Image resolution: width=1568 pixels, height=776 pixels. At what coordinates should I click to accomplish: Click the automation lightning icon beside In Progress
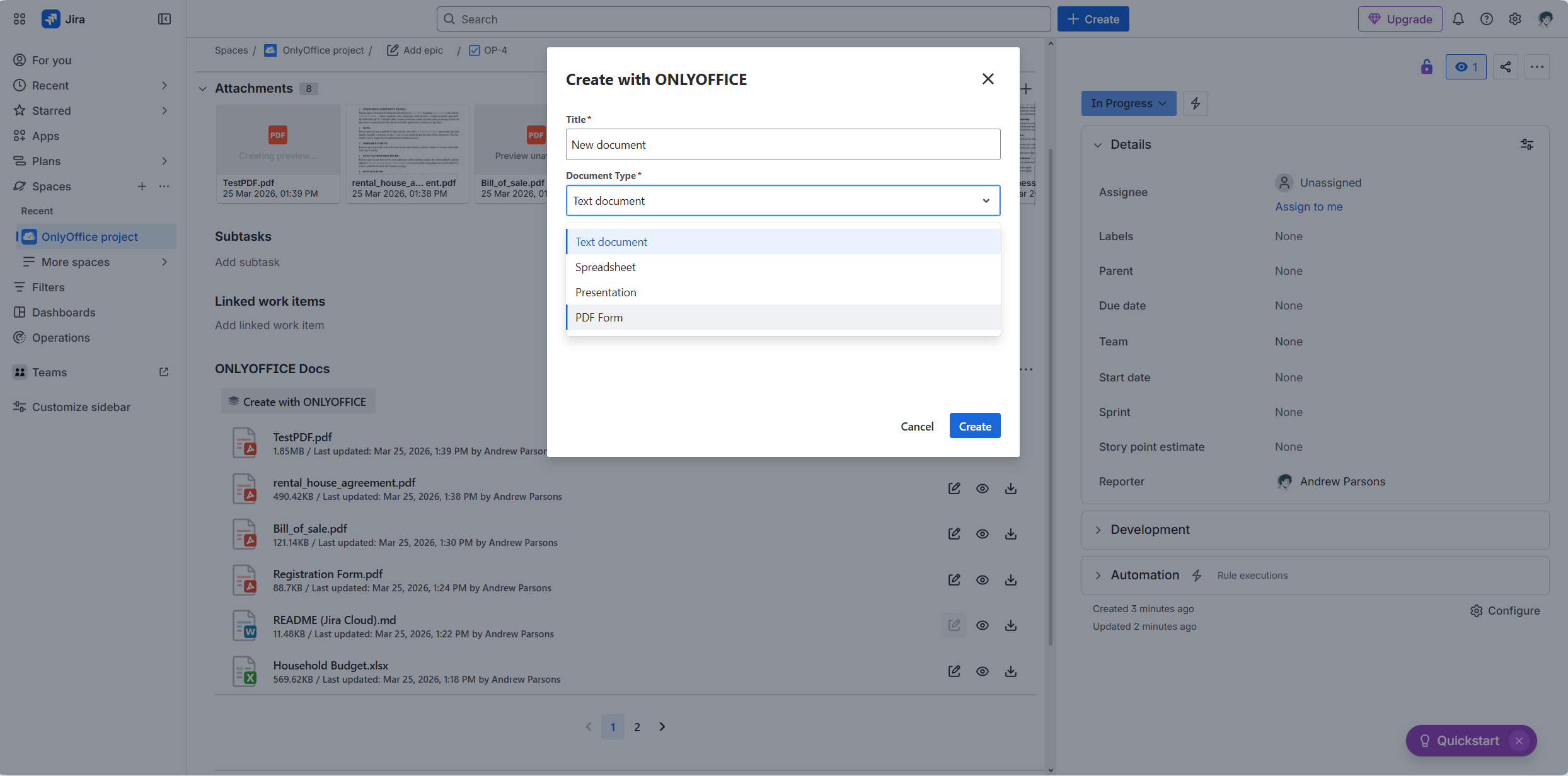pyautogui.click(x=1195, y=103)
